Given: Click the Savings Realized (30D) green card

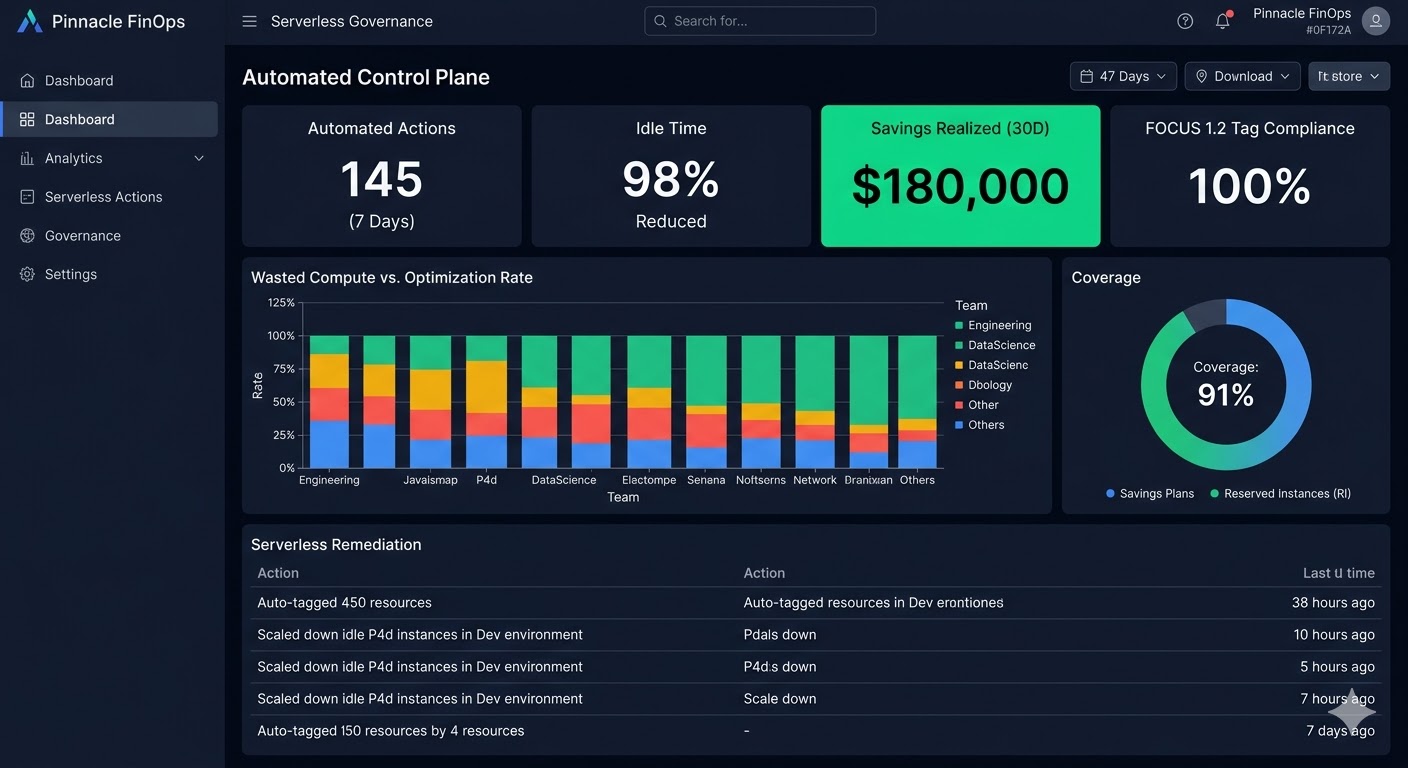Looking at the screenshot, I should pos(961,176).
